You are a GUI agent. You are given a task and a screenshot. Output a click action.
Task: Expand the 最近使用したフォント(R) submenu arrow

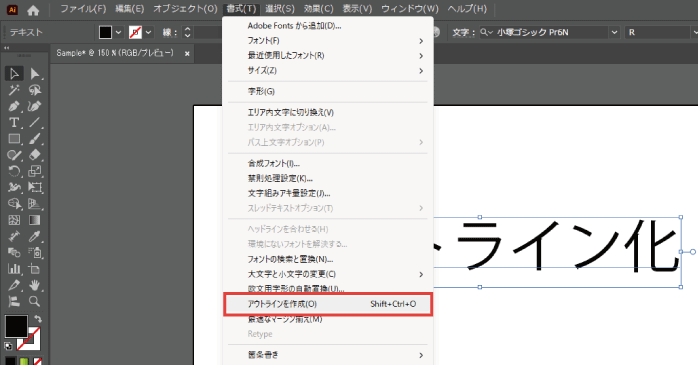tap(421, 56)
